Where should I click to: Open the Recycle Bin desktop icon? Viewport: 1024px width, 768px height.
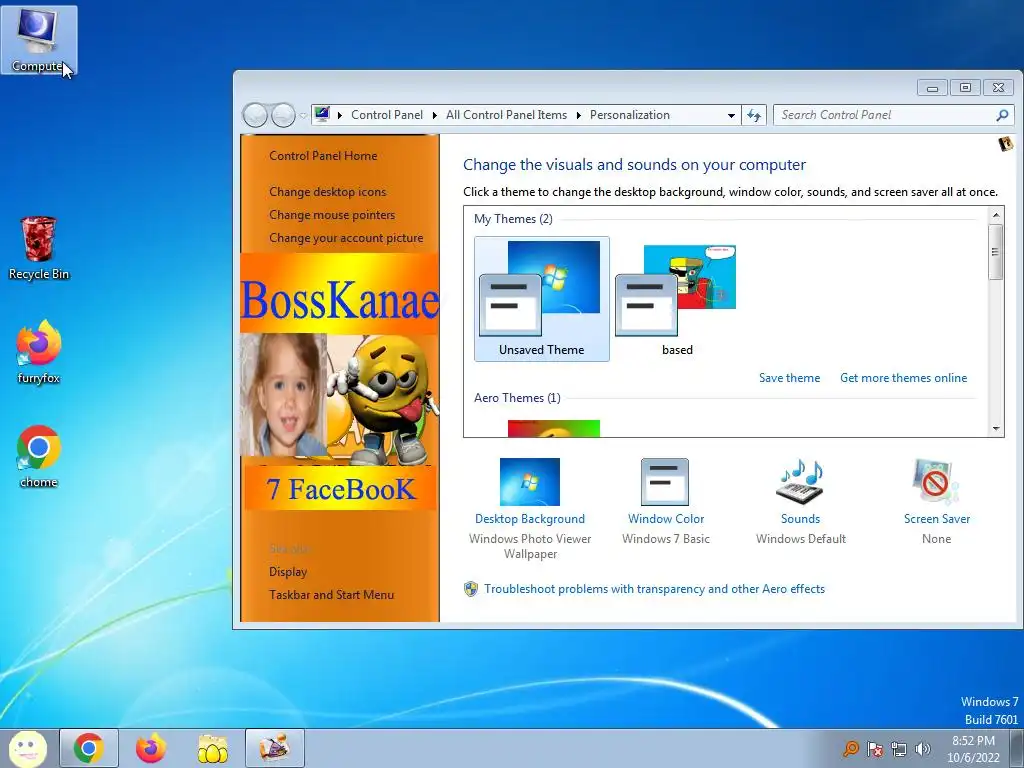pos(39,249)
